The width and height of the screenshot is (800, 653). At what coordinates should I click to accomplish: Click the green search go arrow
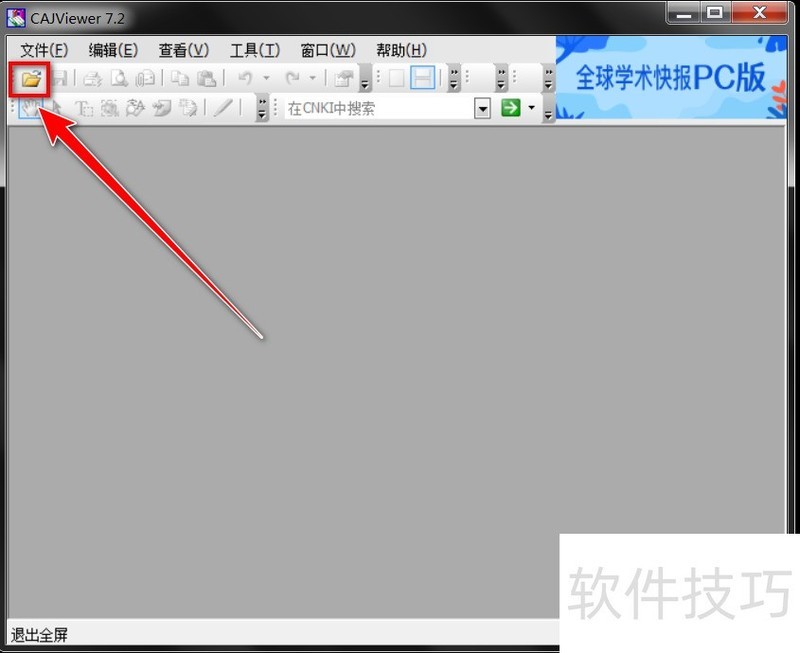tap(511, 108)
